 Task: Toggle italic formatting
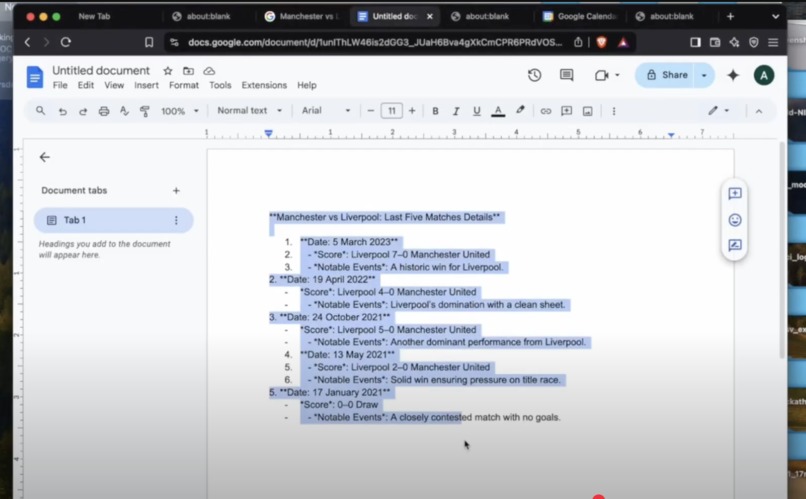[x=455, y=111]
